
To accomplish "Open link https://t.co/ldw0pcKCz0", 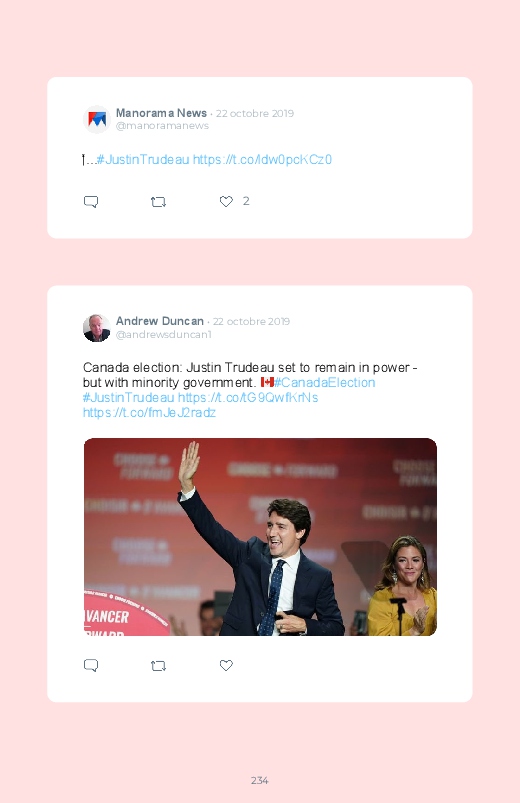I will point(262,159).
